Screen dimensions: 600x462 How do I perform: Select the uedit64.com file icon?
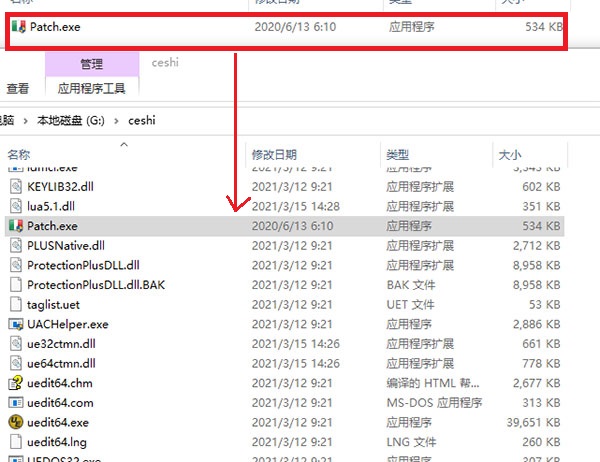point(16,403)
